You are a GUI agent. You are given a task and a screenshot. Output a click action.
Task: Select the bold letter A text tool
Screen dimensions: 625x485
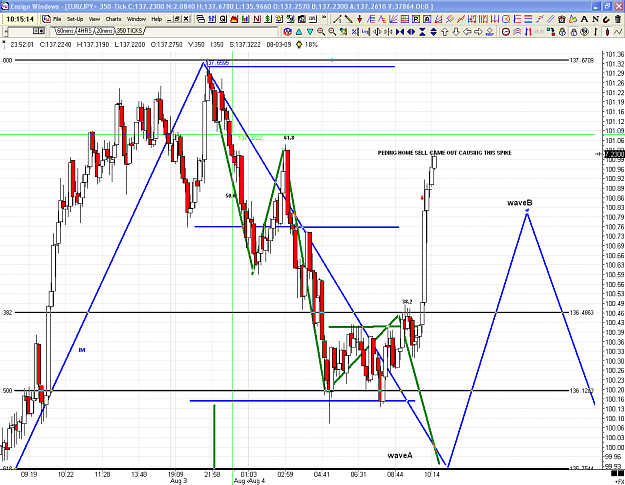[584, 19]
